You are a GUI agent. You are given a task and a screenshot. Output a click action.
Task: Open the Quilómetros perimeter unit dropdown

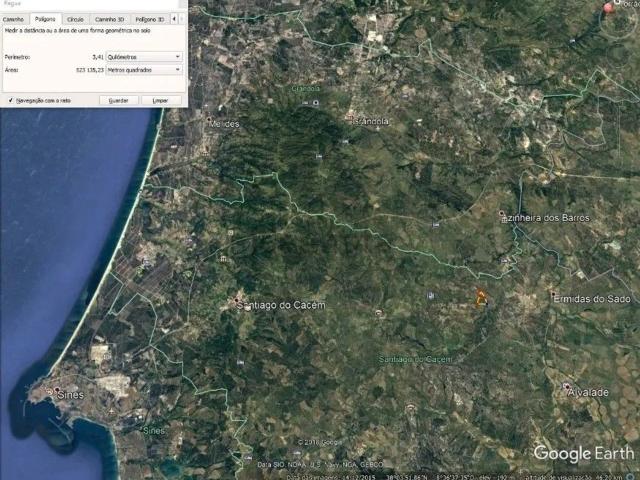[144, 57]
